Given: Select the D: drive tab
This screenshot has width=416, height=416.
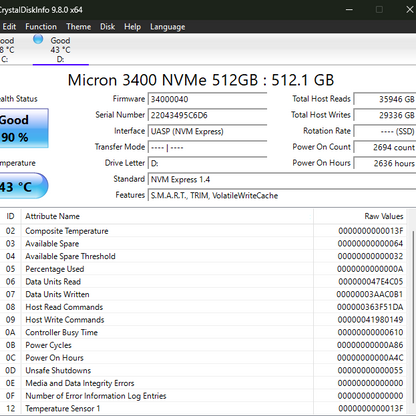Looking at the screenshot, I should coord(61,50).
